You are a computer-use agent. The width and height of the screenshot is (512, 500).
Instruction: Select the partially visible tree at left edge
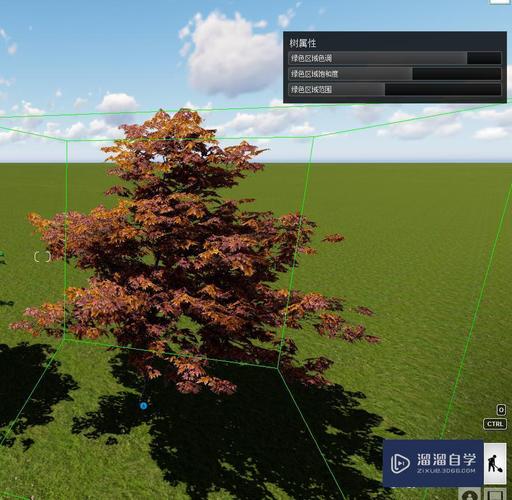coord(2,258)
